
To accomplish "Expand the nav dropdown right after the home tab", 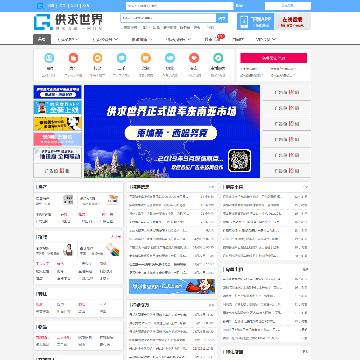I will pos(77,39).
